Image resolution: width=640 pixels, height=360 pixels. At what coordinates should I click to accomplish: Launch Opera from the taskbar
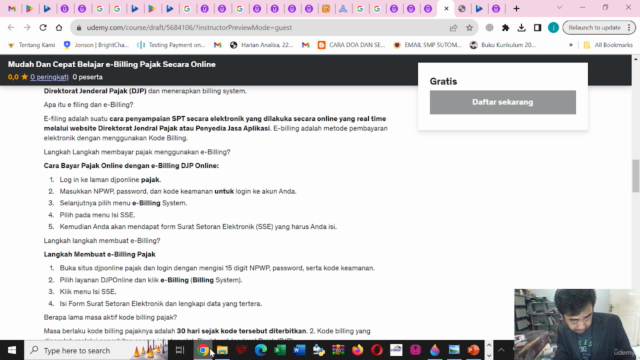coord(377,350)
